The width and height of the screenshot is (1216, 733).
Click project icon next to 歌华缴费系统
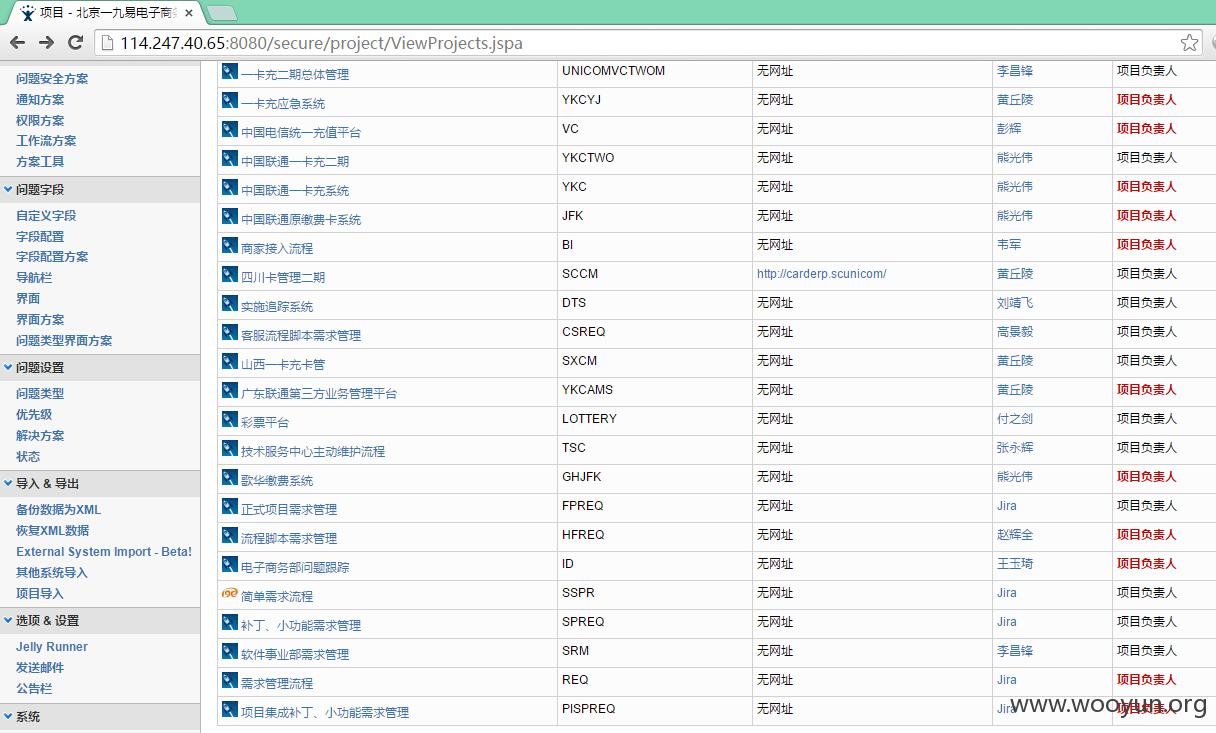tap(229, 478)
